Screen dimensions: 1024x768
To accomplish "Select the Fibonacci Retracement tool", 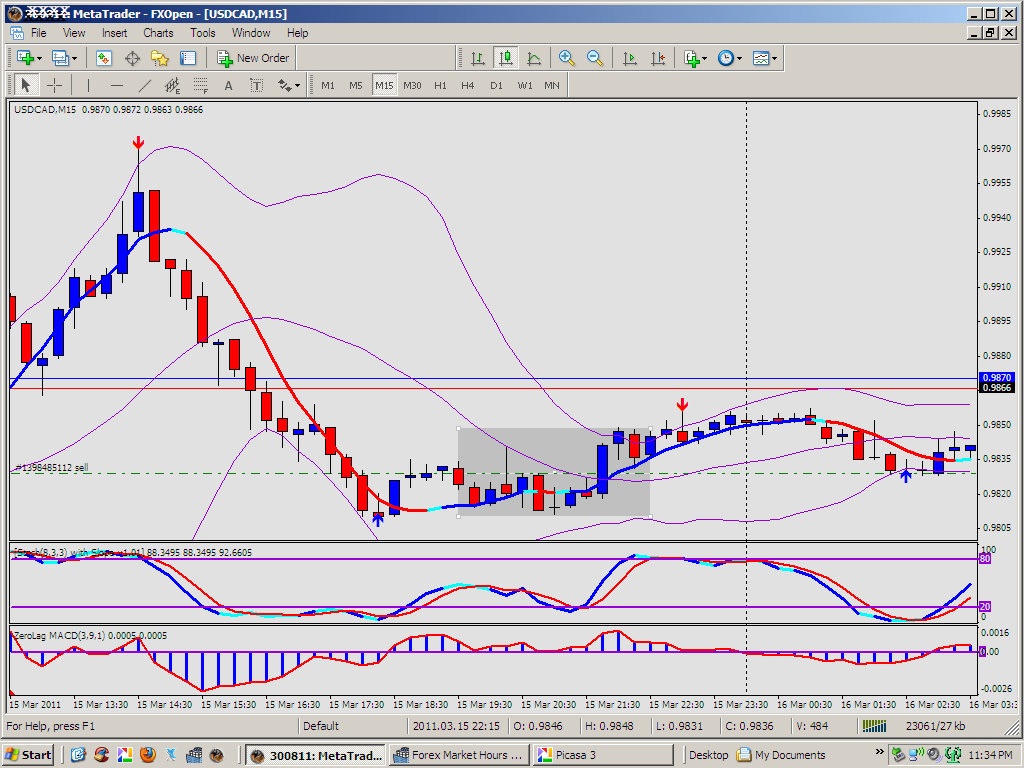I will click(x=200, y=85).
